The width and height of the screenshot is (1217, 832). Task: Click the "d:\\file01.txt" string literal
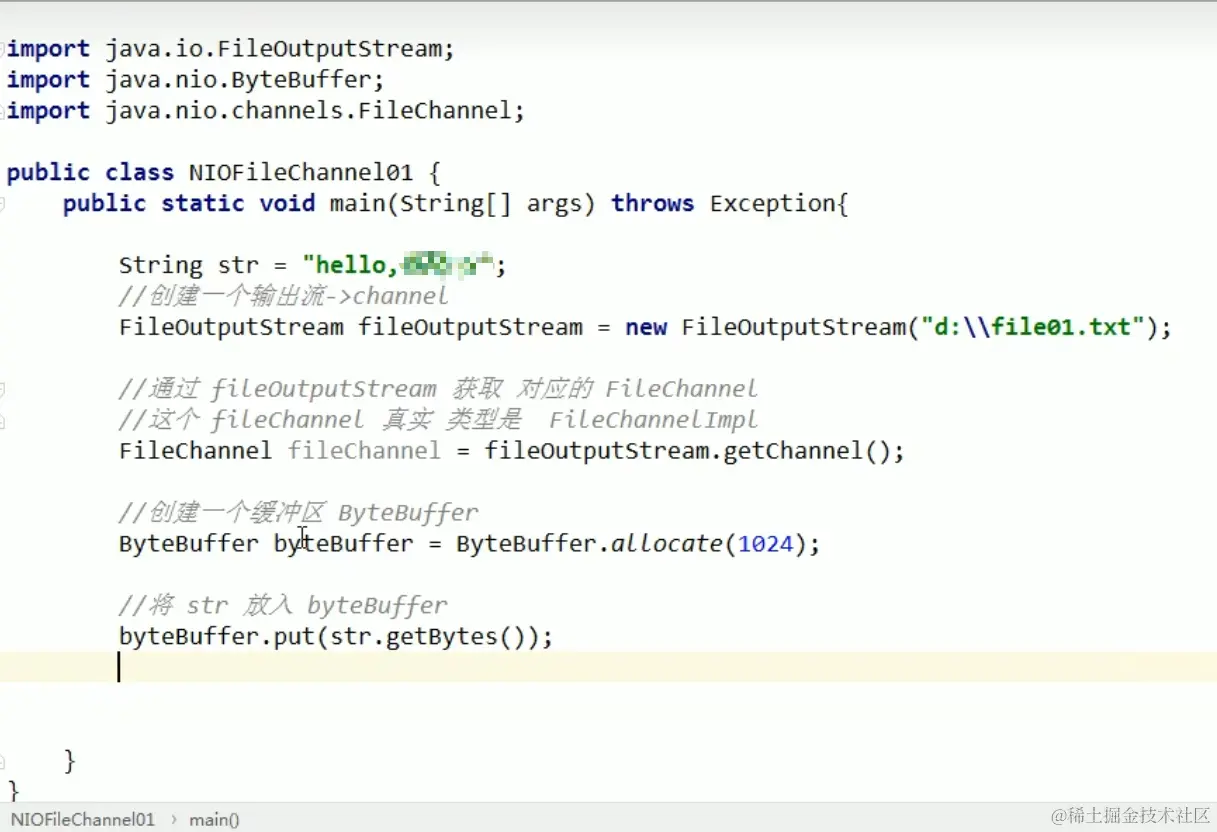coord(1033,327)
